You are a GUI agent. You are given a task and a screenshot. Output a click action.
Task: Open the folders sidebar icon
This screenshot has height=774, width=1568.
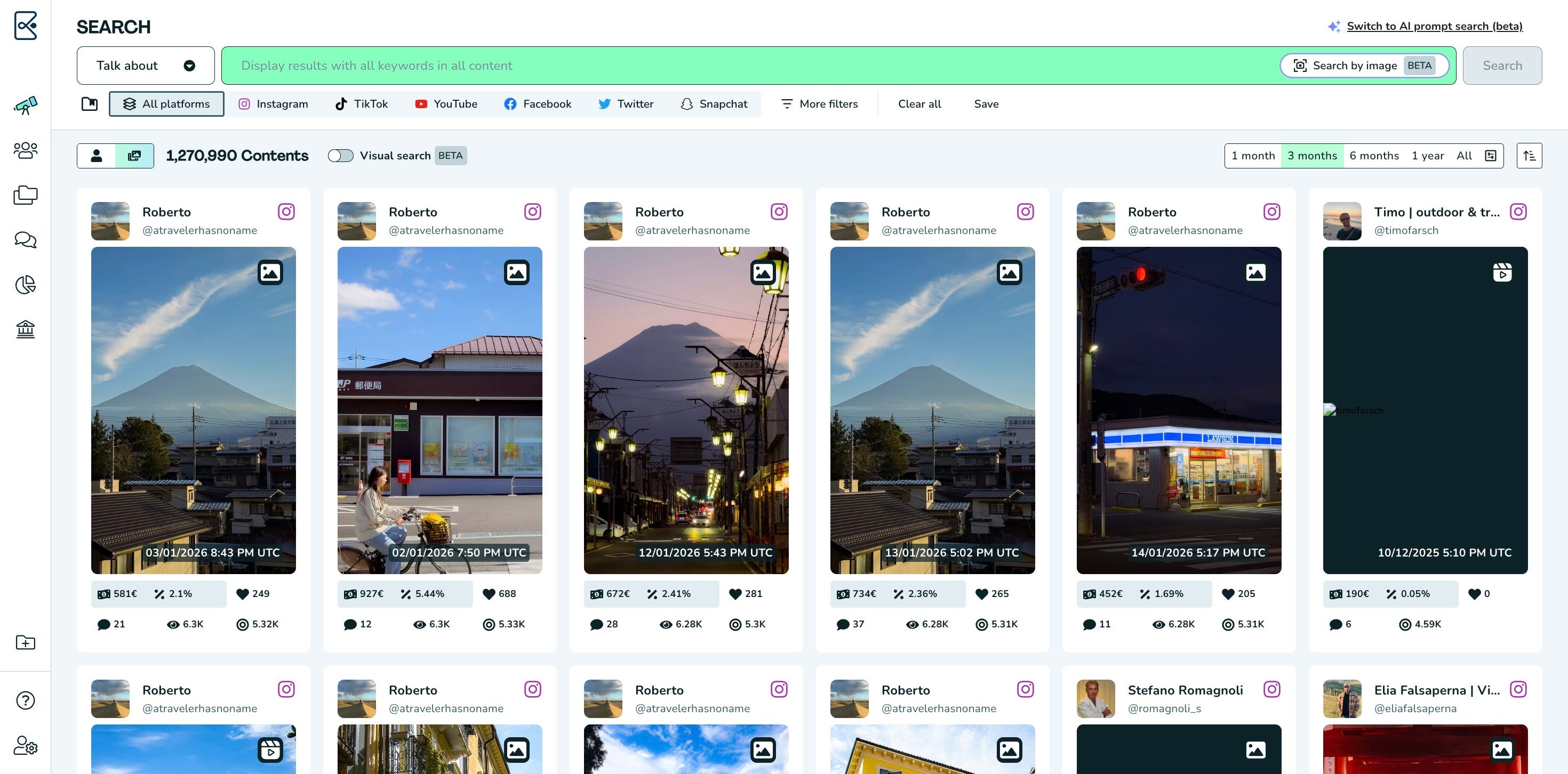[26, 195]
